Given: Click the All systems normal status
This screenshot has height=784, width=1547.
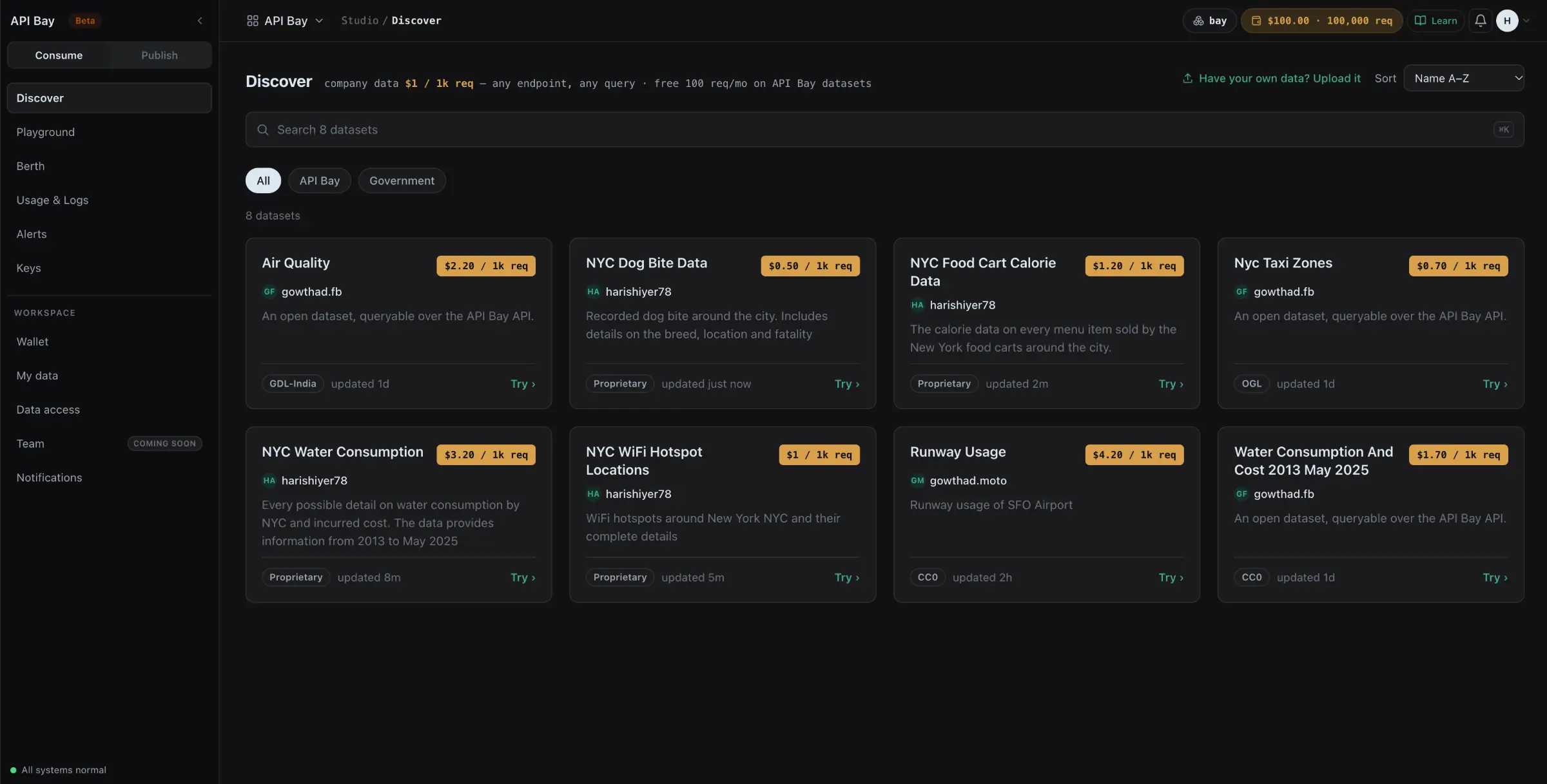Looking at the screenshot, I should 58,770.
